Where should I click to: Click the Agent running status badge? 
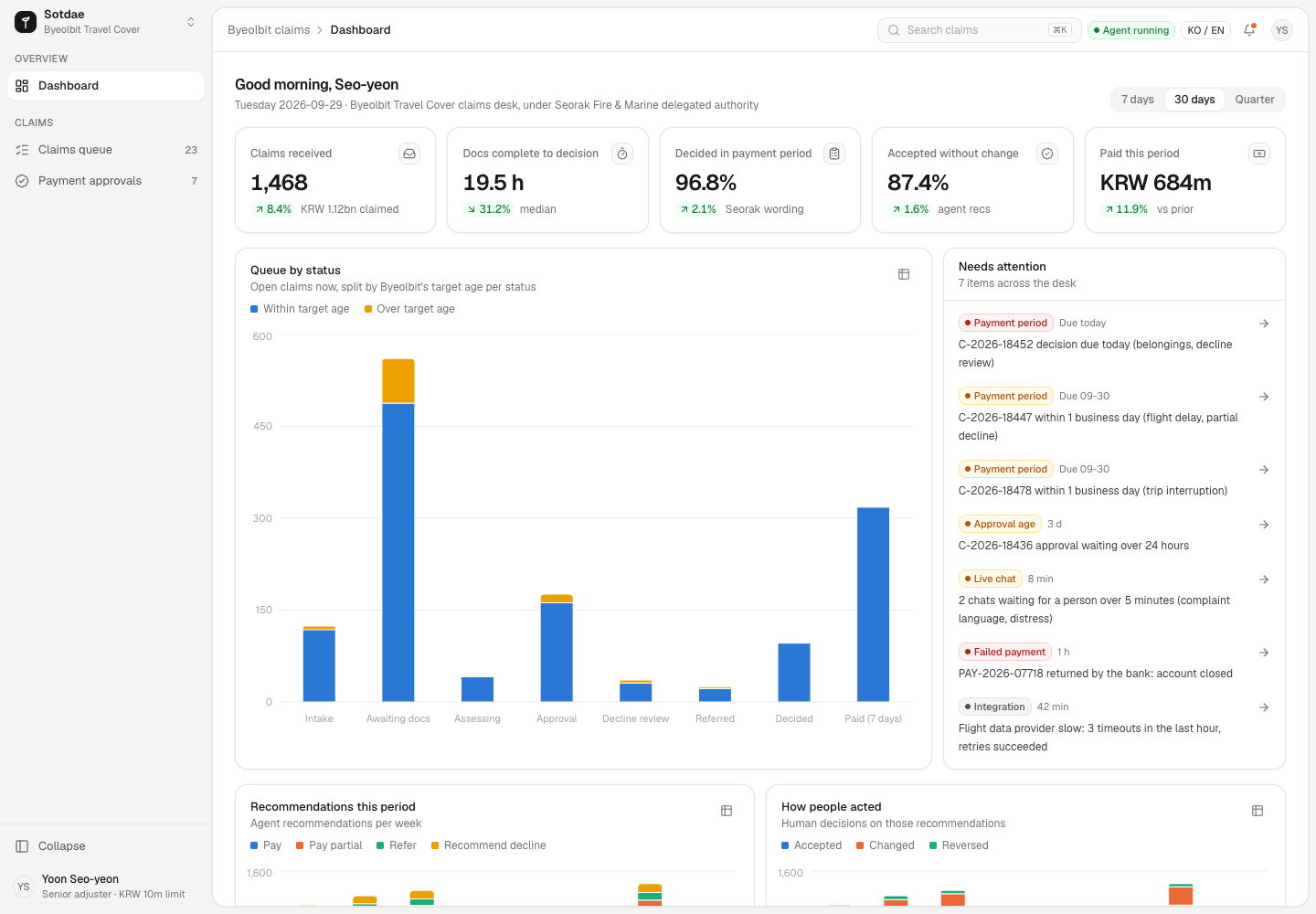click(x=1131, y=30)
